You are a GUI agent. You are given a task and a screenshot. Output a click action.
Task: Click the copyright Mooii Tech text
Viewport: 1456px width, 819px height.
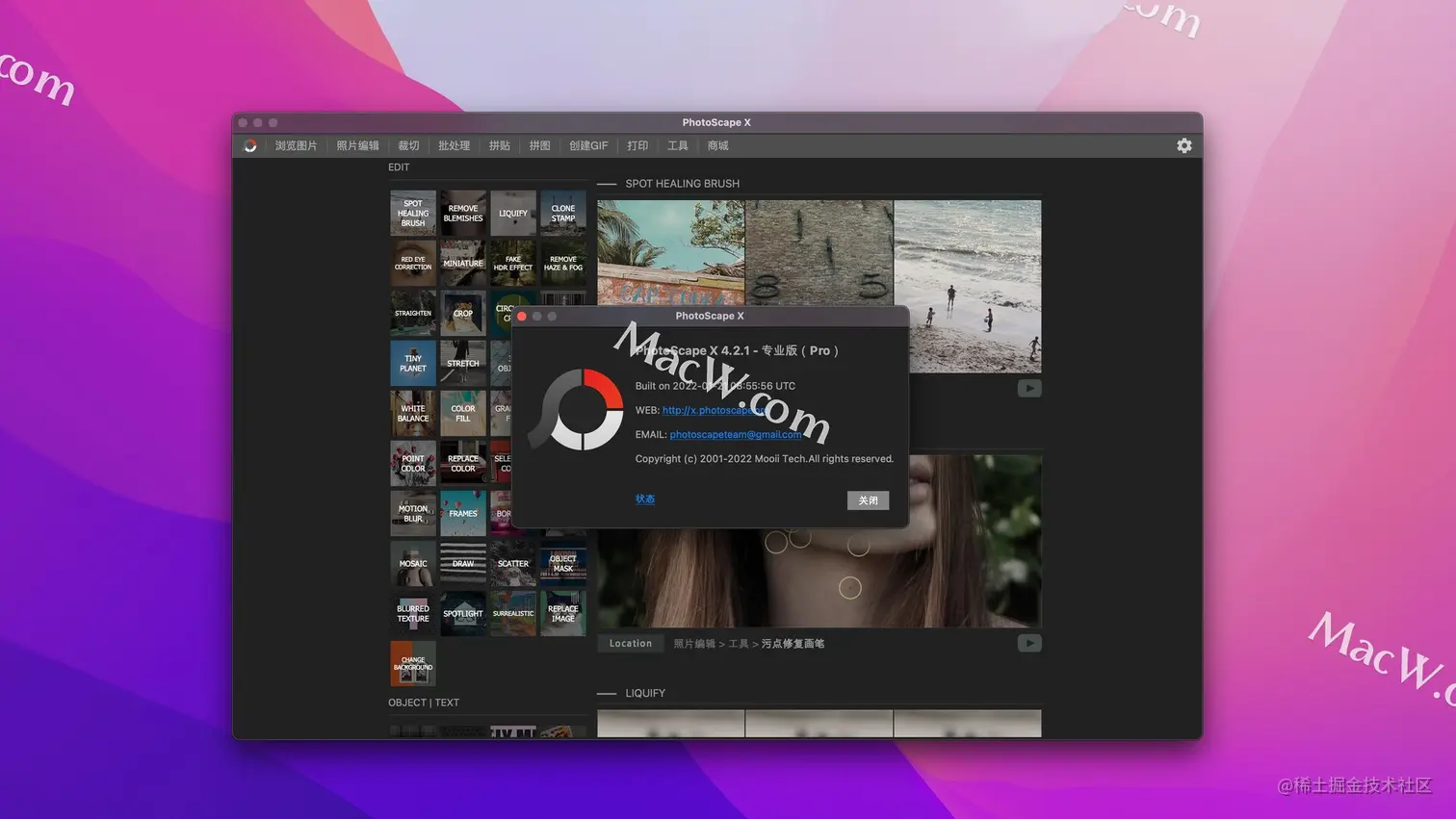765,459
